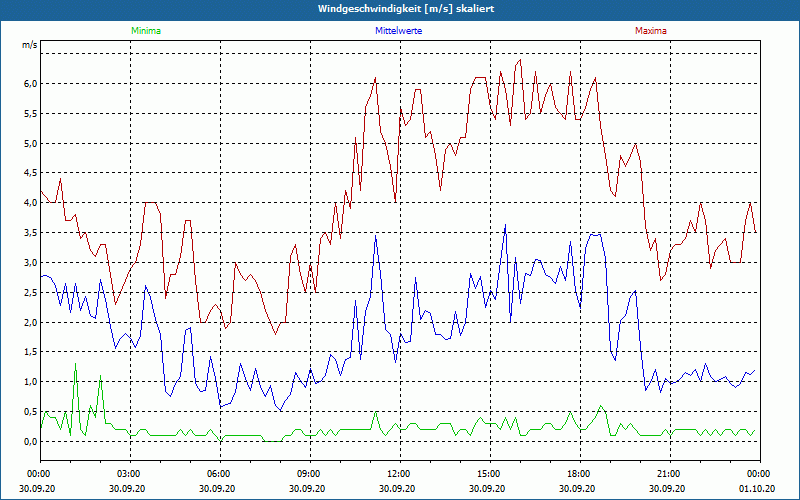The width and height of the screenshot is (800, 500).
Task: Click the 6,0 y-axis value
Action: [30, 84]
